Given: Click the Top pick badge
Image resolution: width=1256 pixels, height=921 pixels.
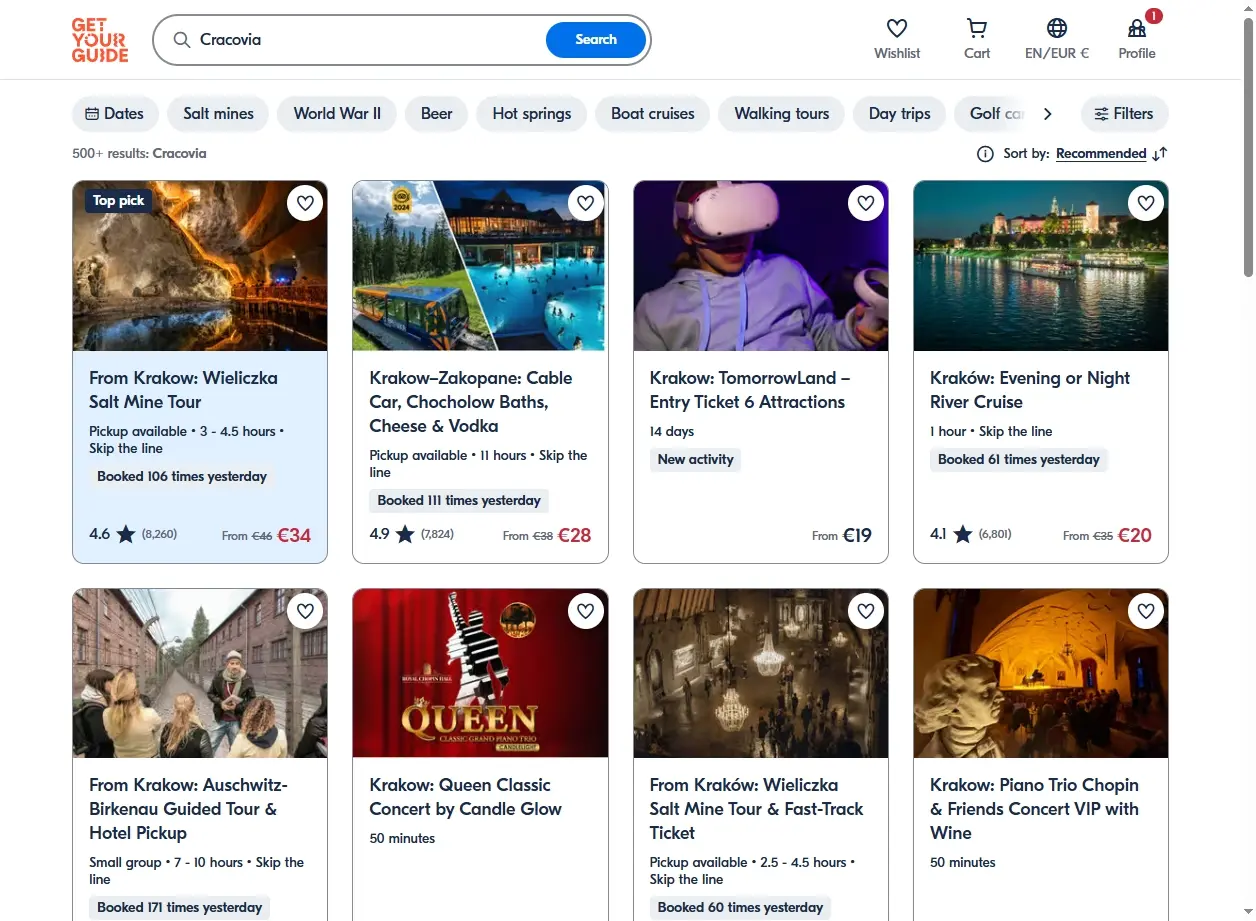Looking at the screenshot, I should pyautogui.click(x=118, y=201).
